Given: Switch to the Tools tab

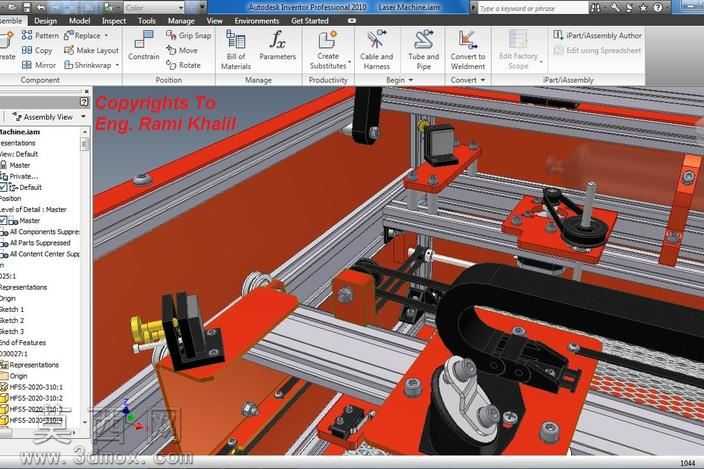Looking at the screenshot, I should 147,21.
